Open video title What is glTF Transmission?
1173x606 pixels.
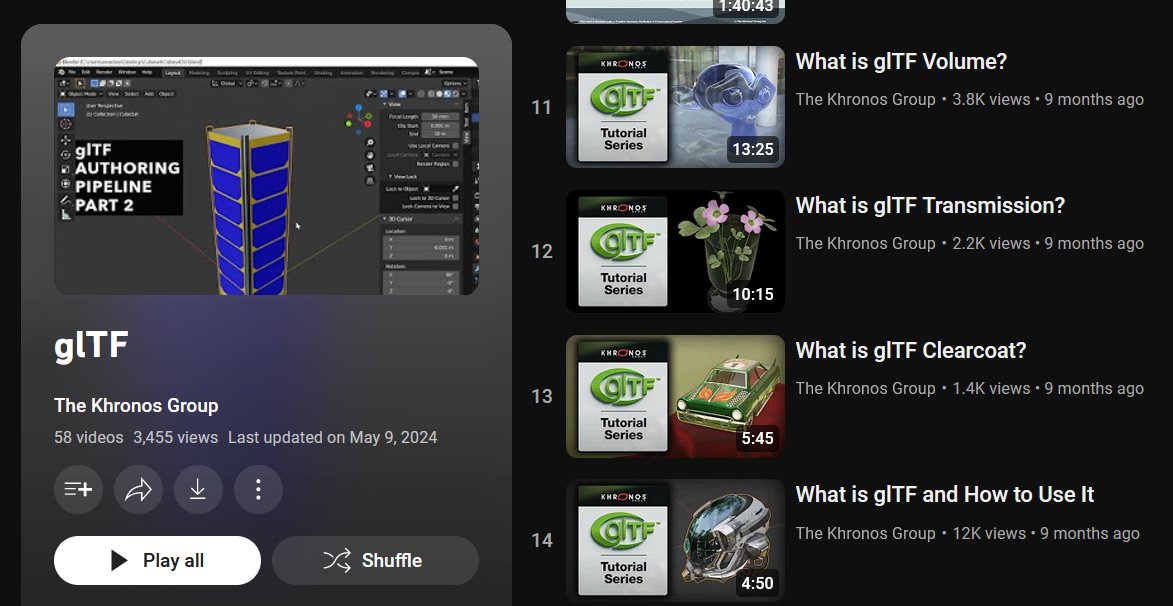point(930,206)
